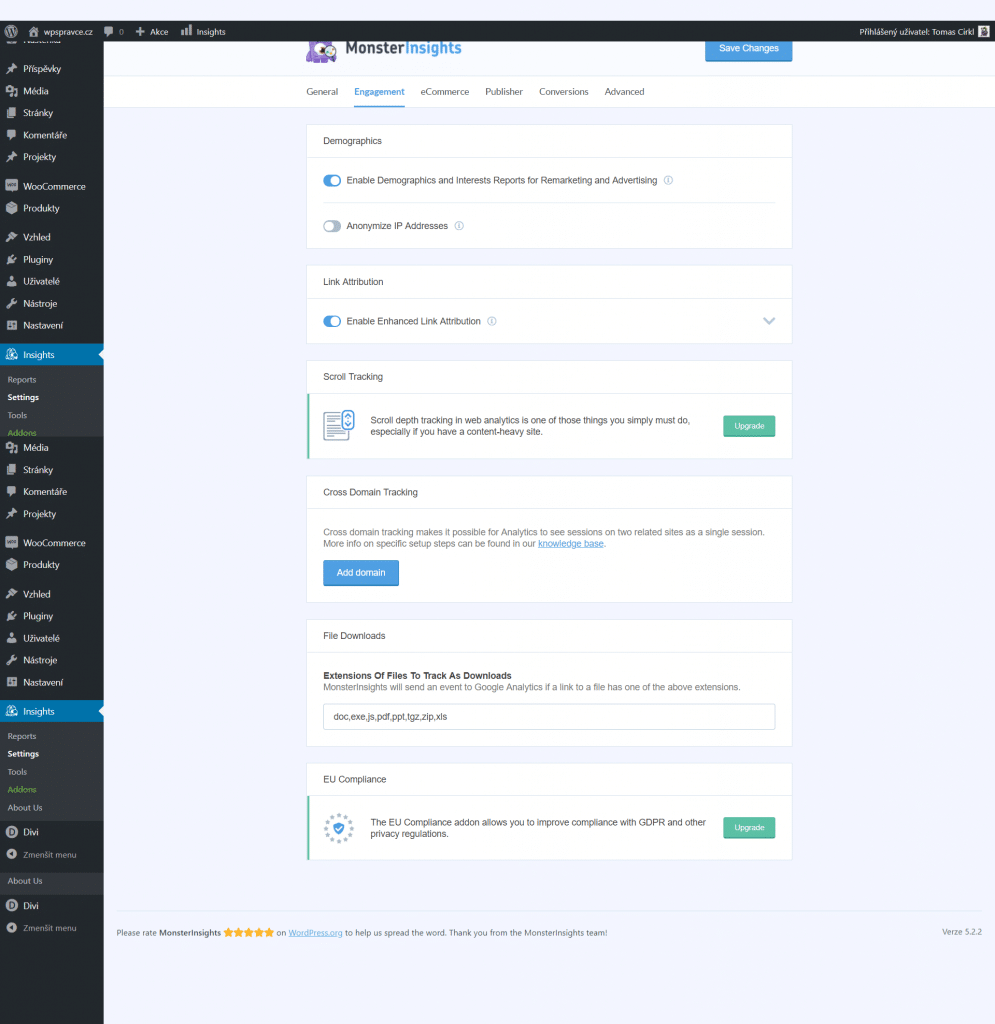The image size is (995, 1024).
Task: Turn off Enhanced Link Attribution toggle
Action: point(332,321)
